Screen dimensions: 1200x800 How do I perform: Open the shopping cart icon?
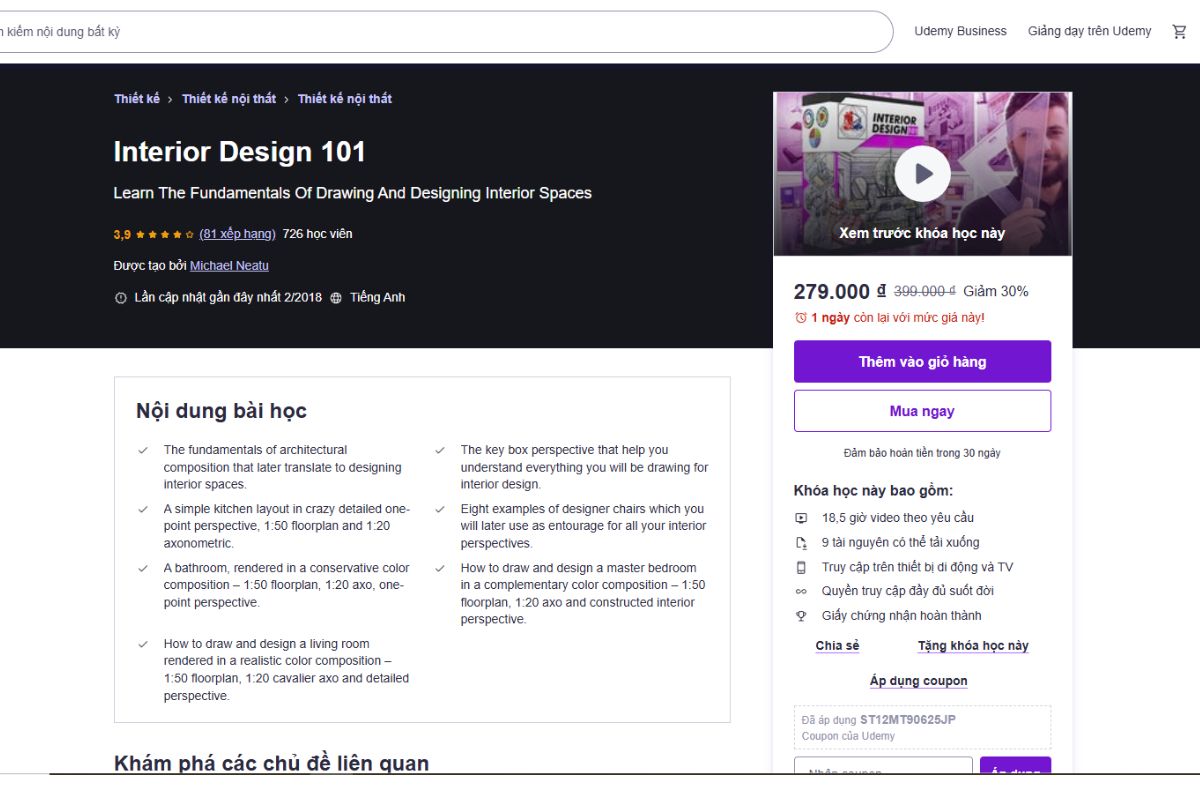click(1179, 31)
